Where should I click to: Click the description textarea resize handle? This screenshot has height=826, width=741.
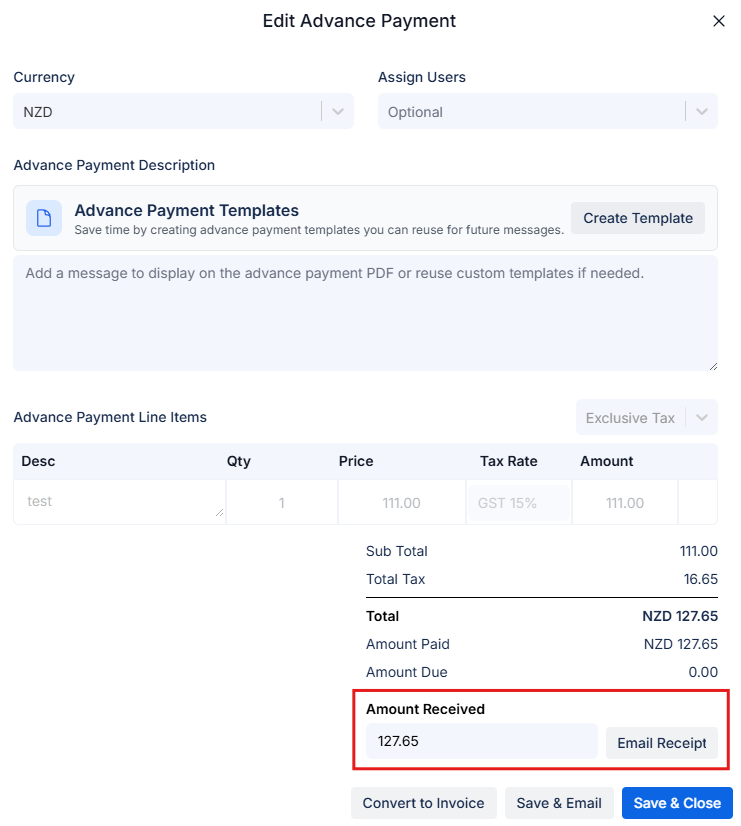(x=714, y=365)
